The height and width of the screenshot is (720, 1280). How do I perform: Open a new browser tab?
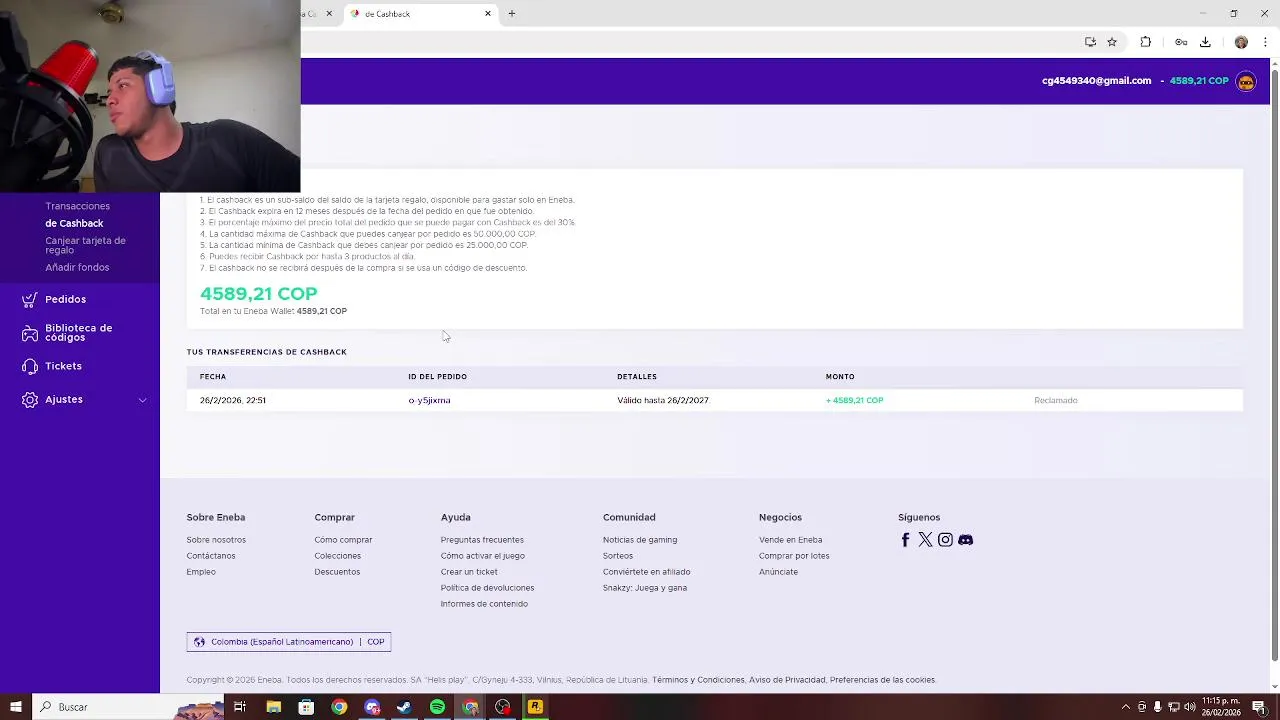511,13
